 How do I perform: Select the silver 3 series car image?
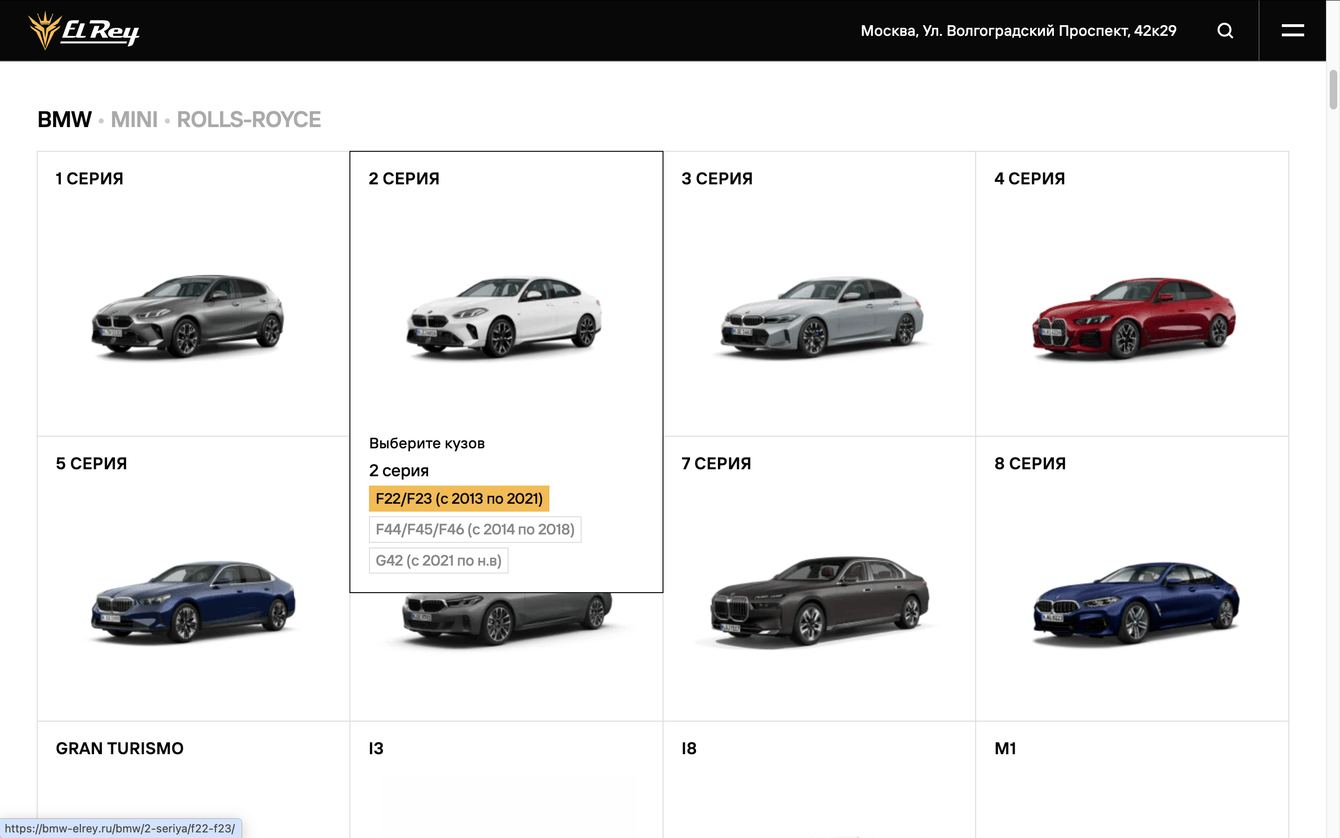pyautogui.click(x=821, y=316)
